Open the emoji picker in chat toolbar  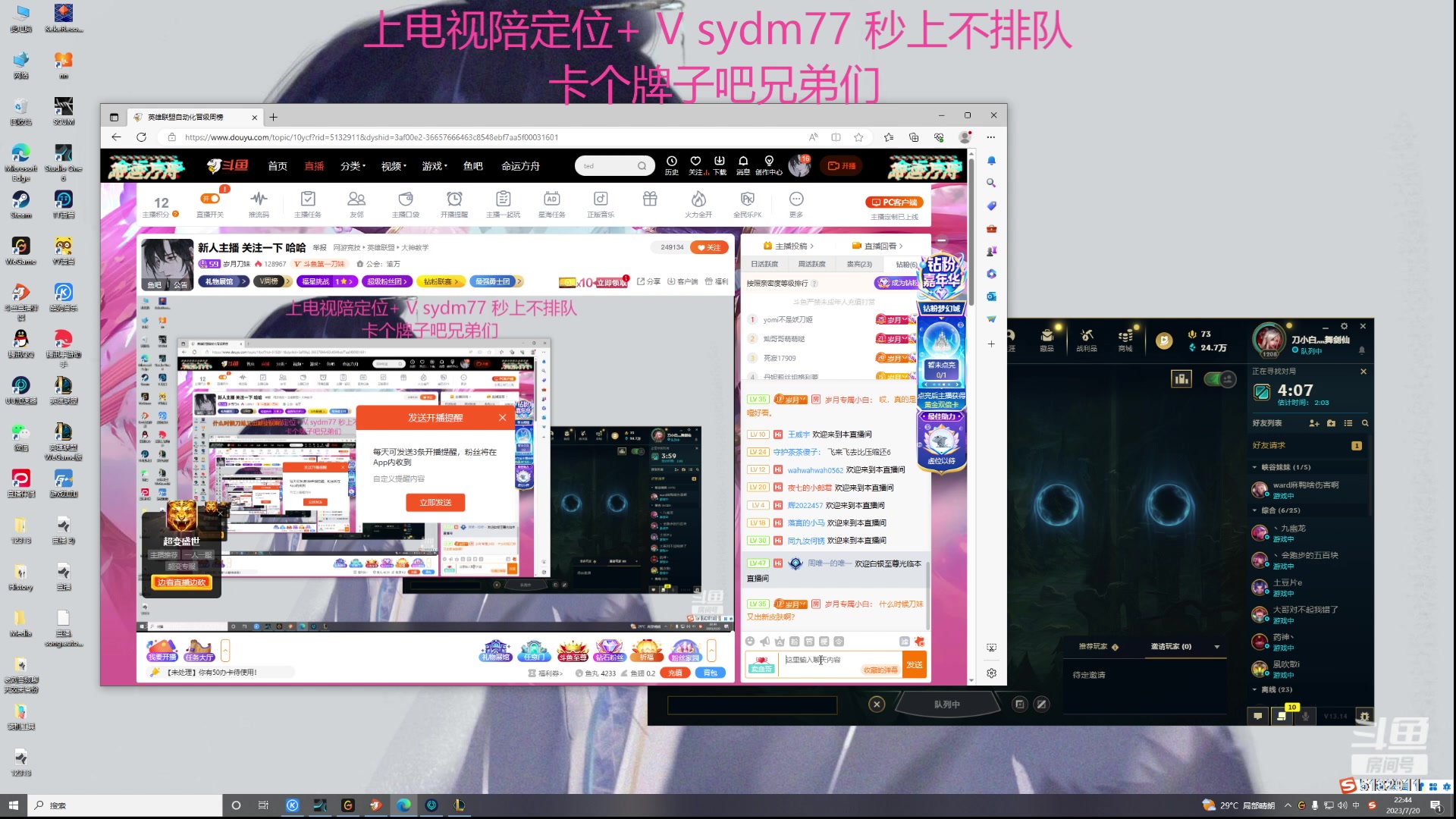click(750, 642)
